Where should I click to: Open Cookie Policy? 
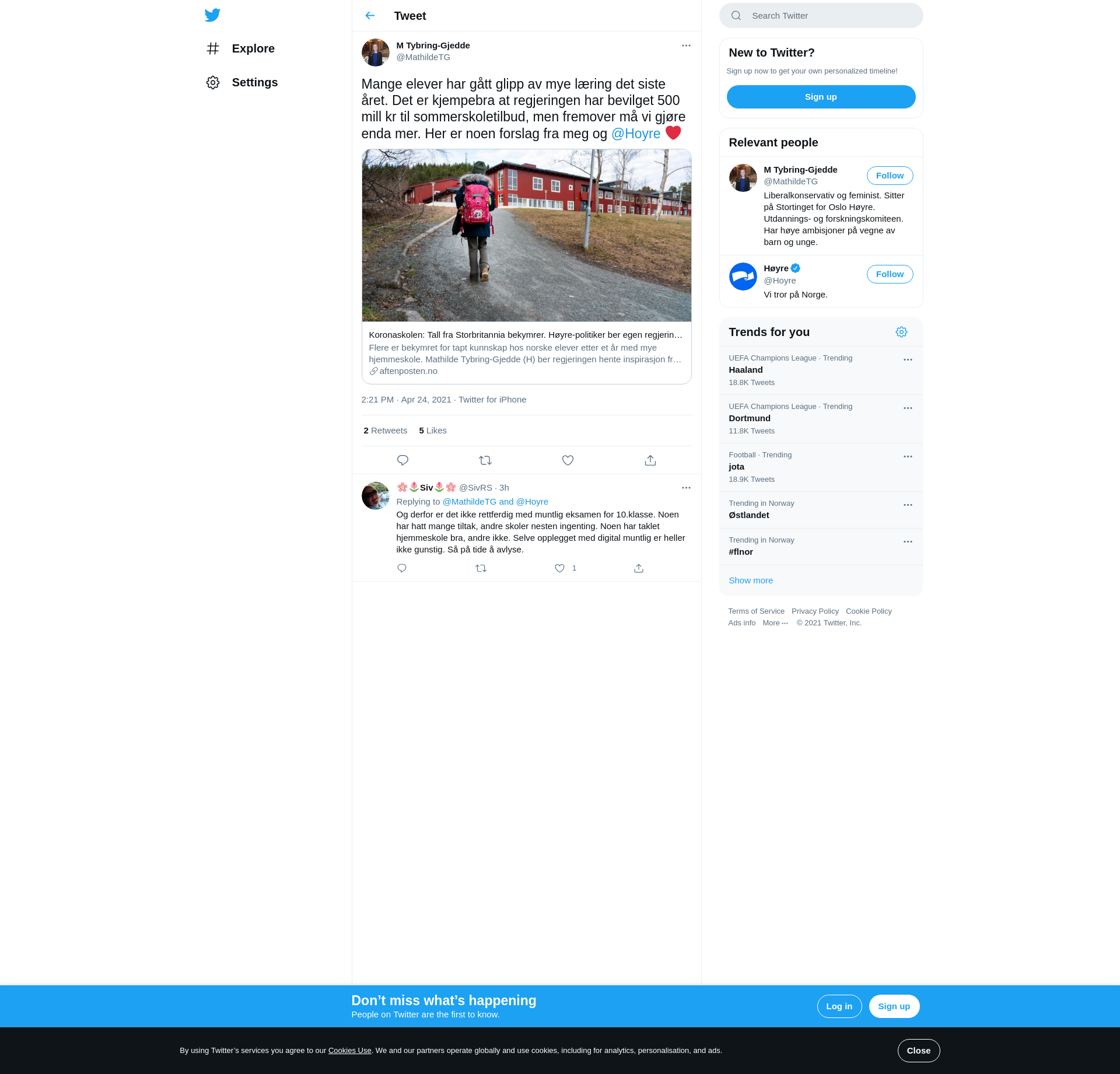[869, 611]
